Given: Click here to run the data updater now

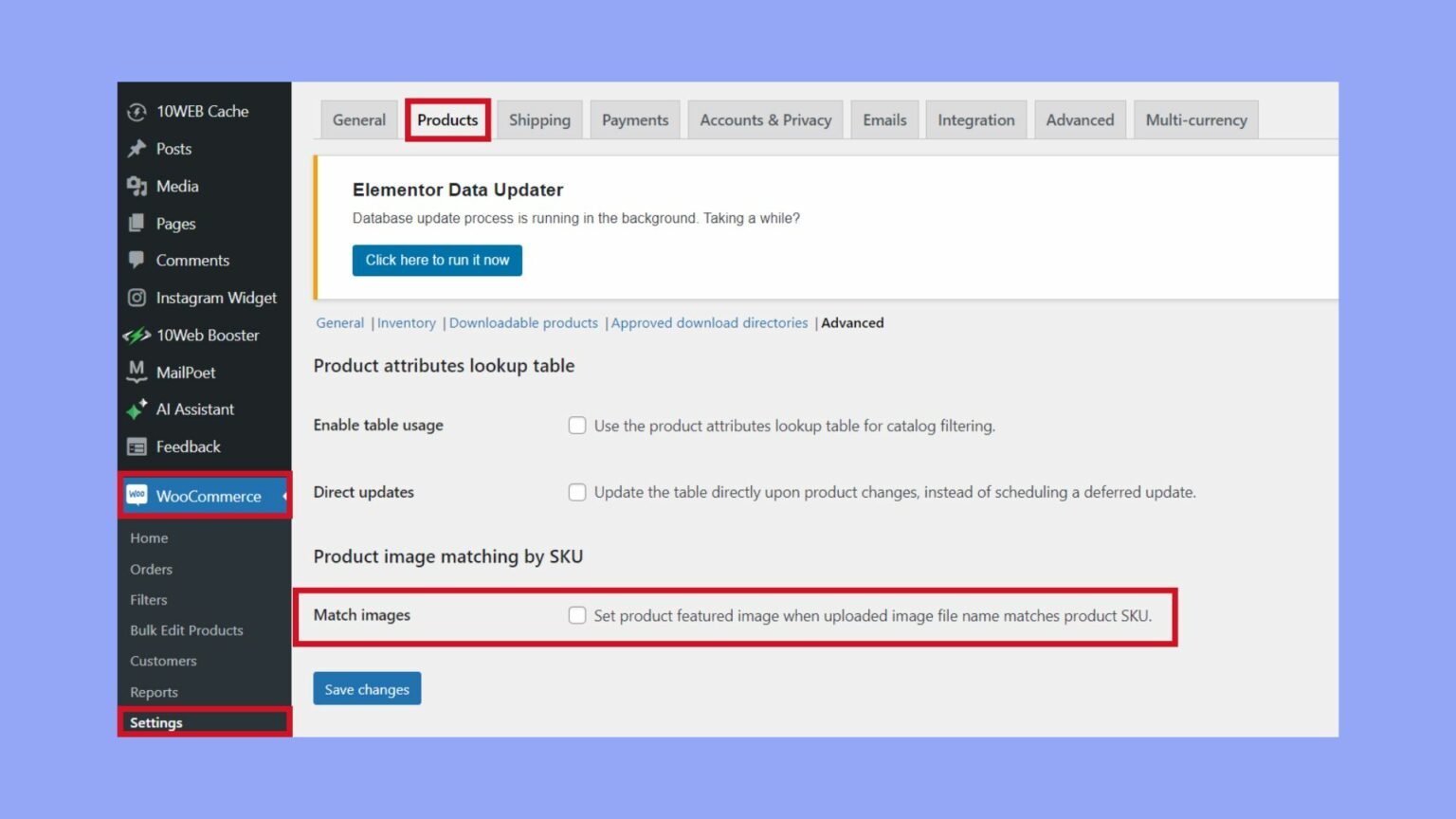Looking at the screenshot, I should click(436, 260).
